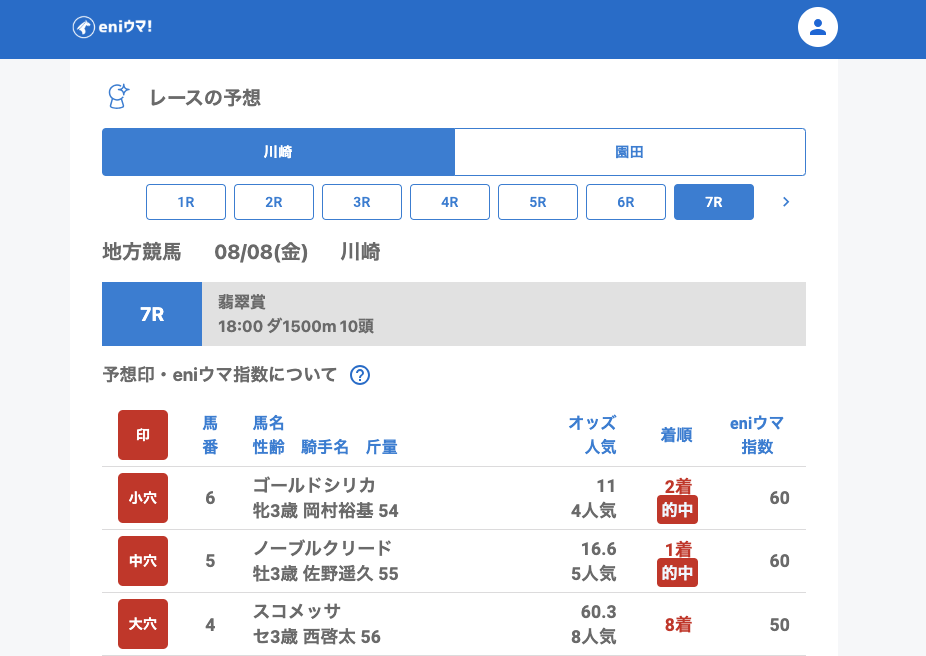Open the help question mark icon

(x=360, y=376)
